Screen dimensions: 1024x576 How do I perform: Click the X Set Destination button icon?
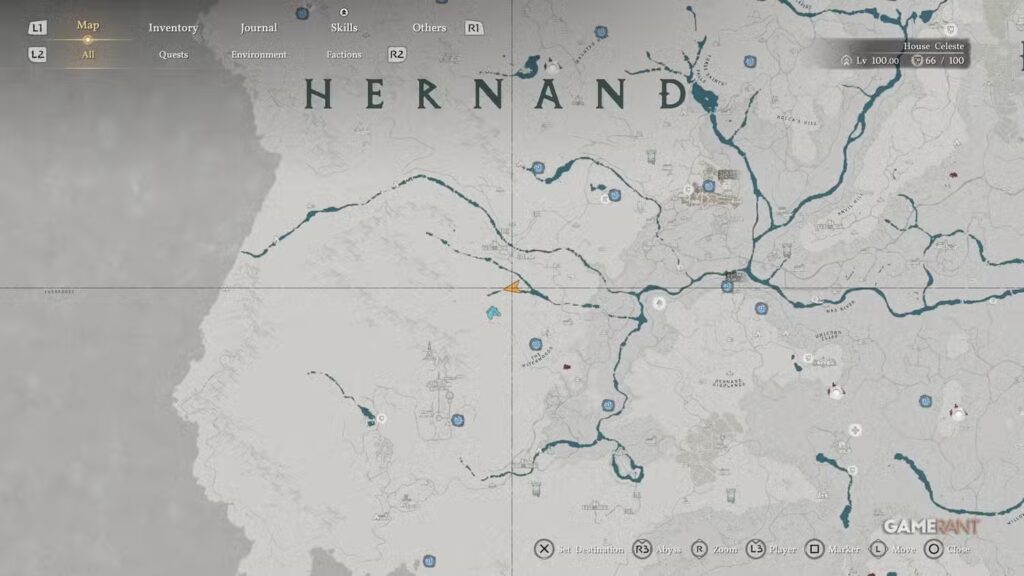[543, 549]
